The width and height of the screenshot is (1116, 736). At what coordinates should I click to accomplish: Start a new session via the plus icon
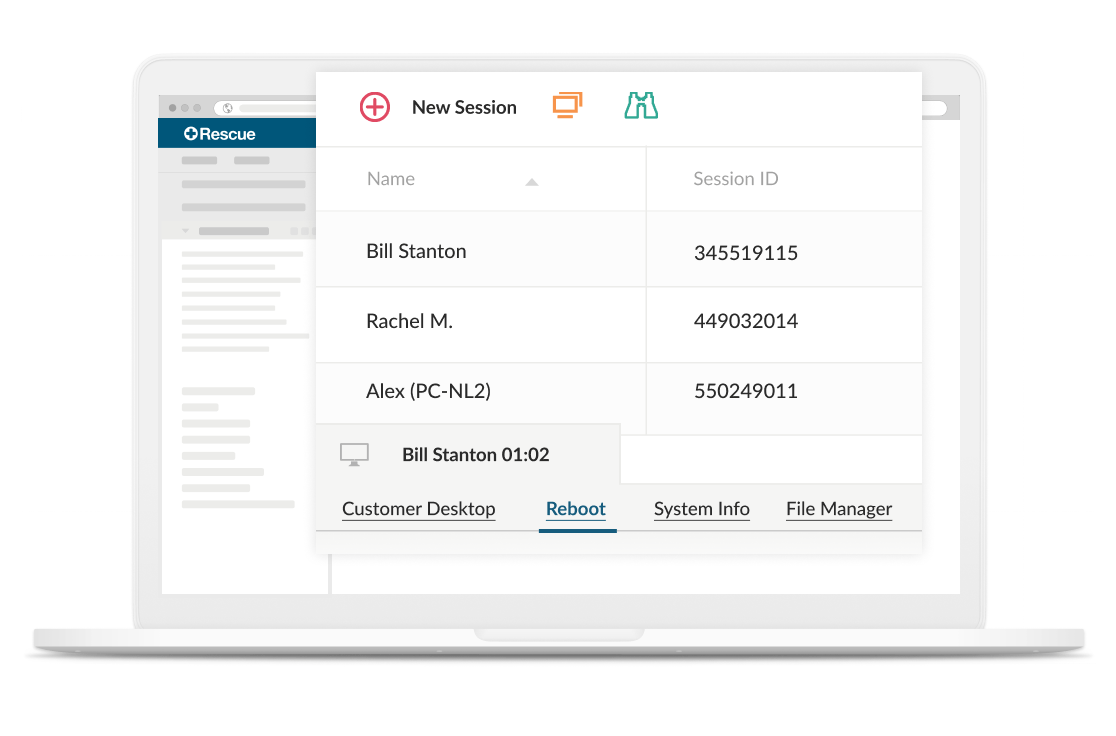(374, 106)
